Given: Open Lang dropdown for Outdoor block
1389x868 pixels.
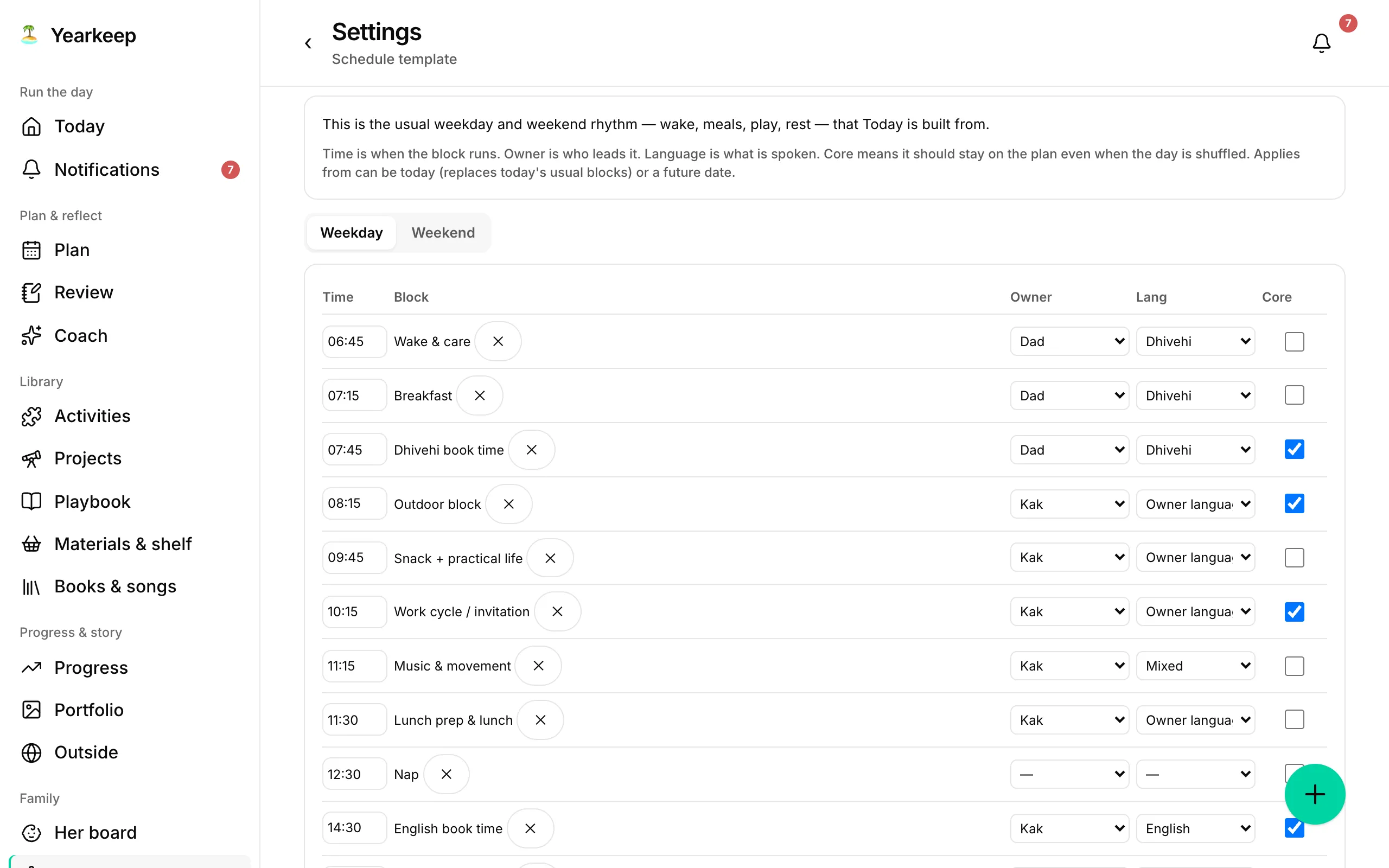Looking at the screenshot, I should (x=1195, y=504).
